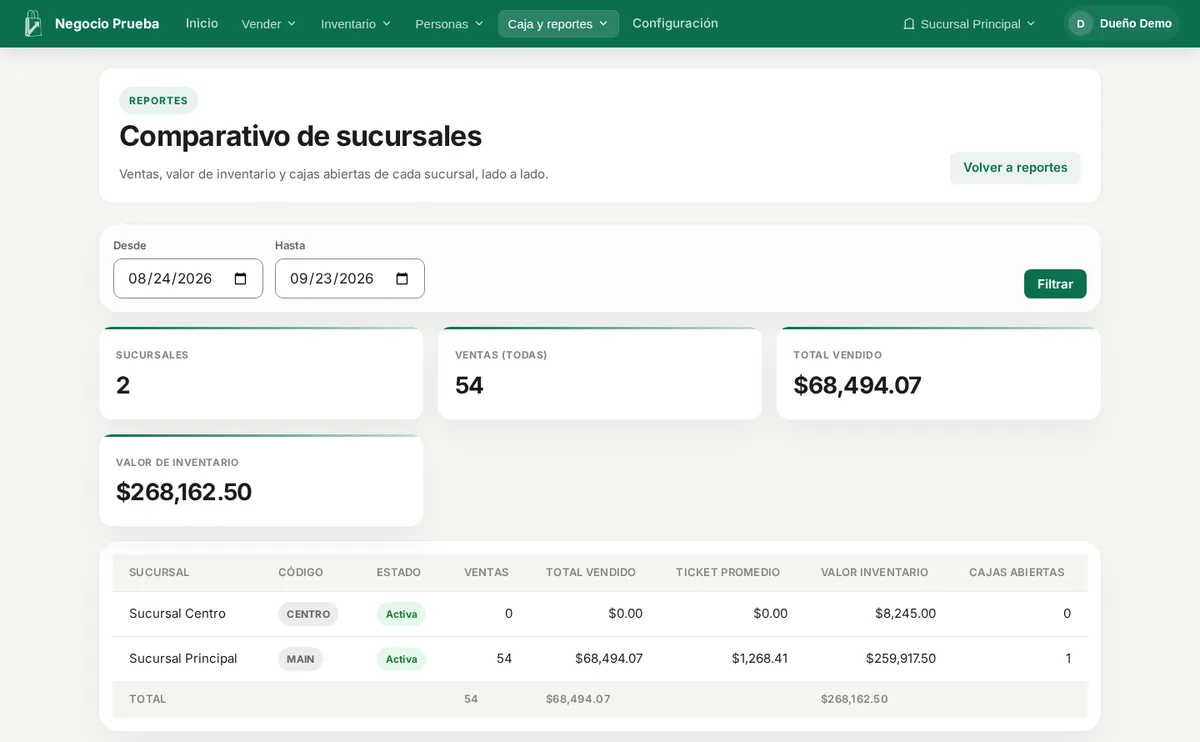Click the Sucursal Centro row name
The image size is (1200, 742).
(x=177, y=614)
